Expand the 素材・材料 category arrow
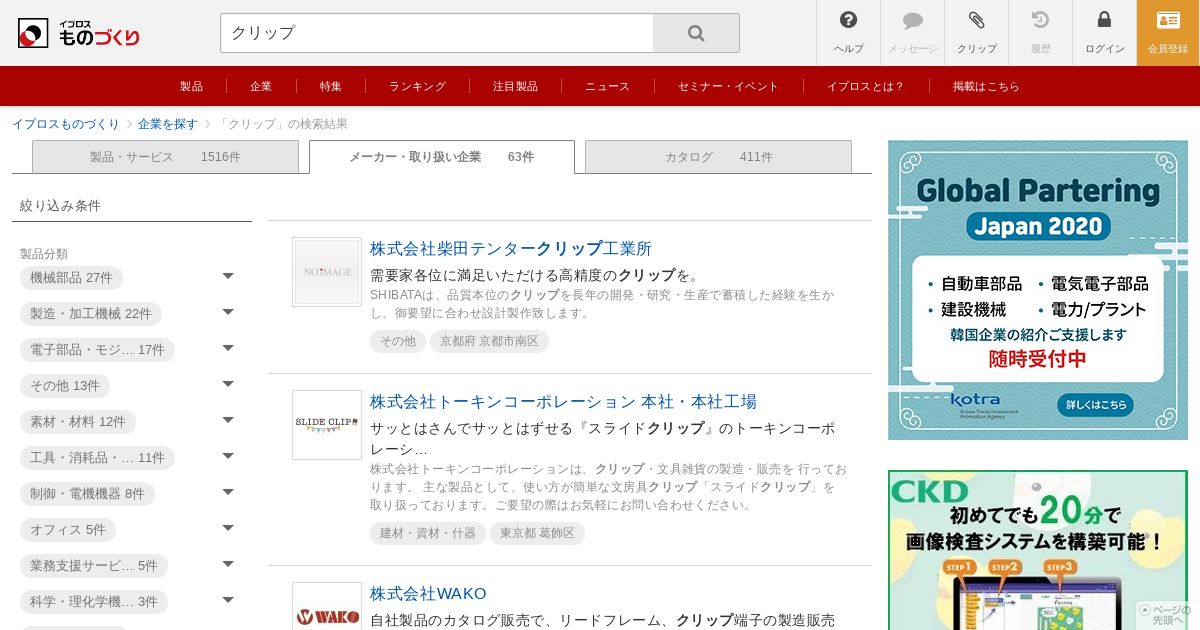 pyautogui.click(x=228, y=420)
